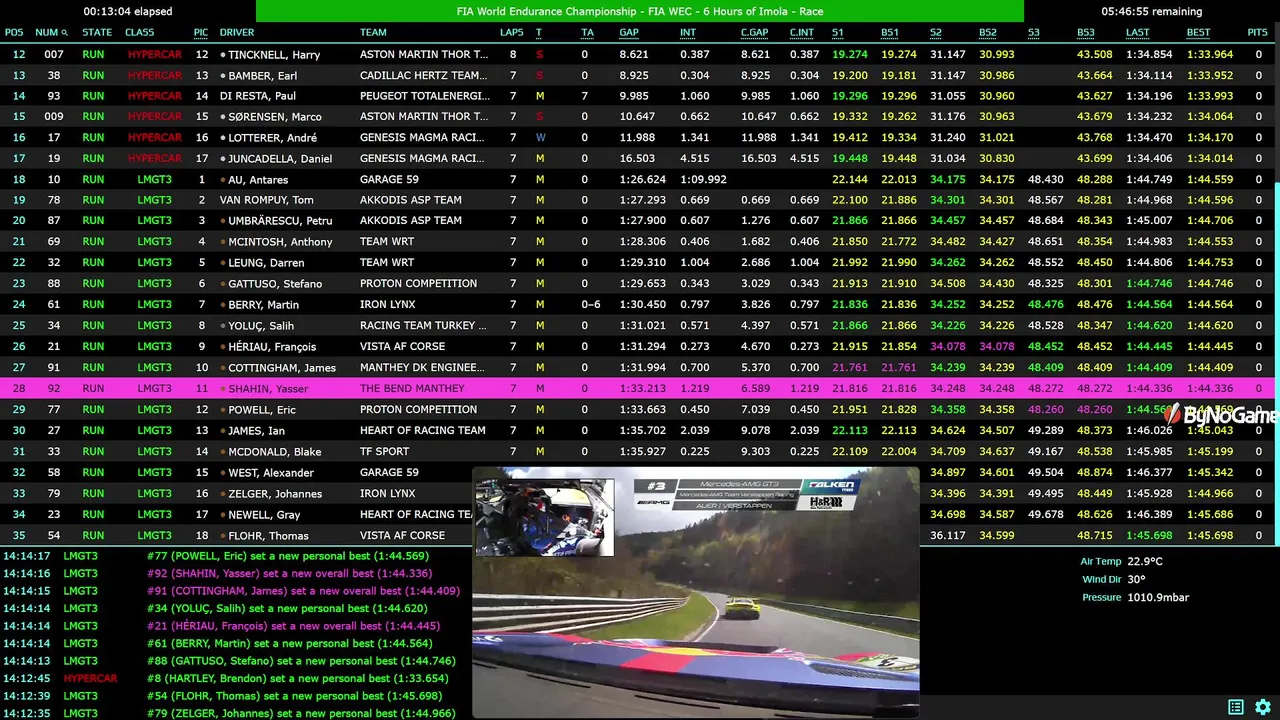
Task: Click the status dot before TINCKNELL, Harry
Action: (x=223, y=55)
